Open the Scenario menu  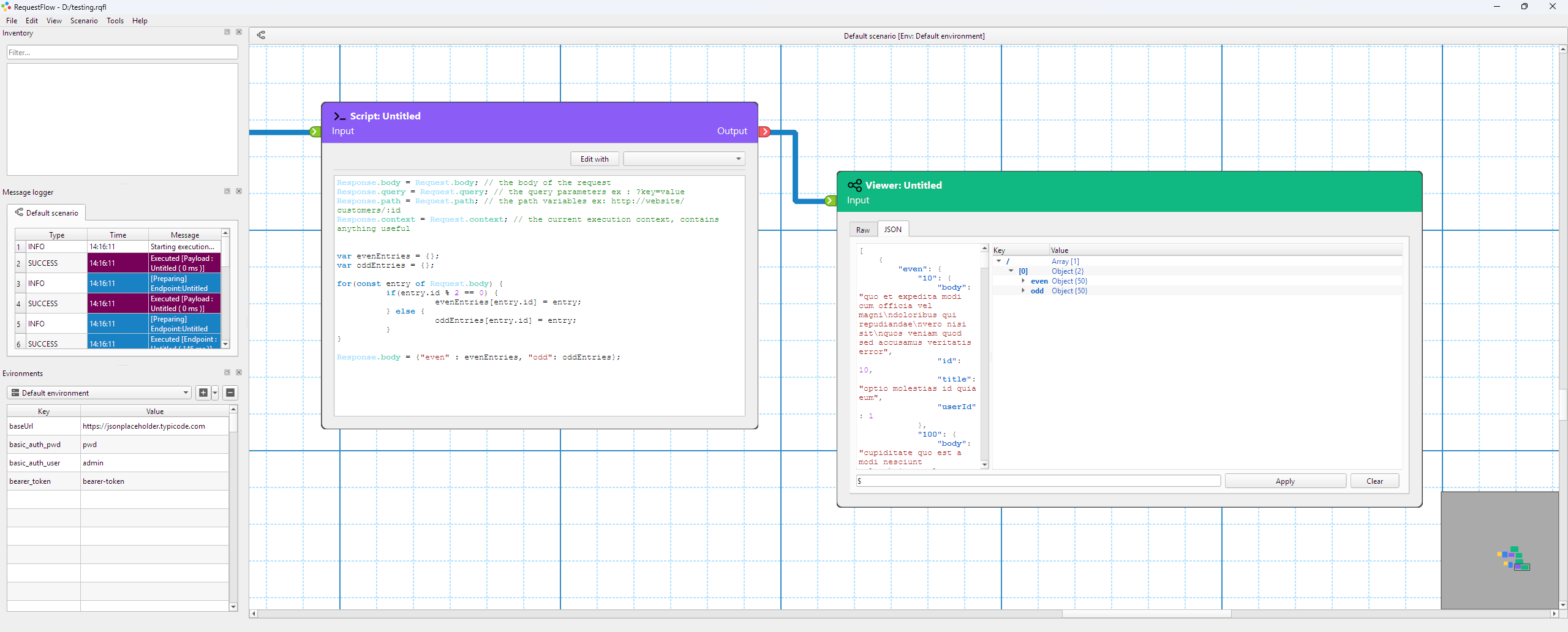click(x=84, y=21)
